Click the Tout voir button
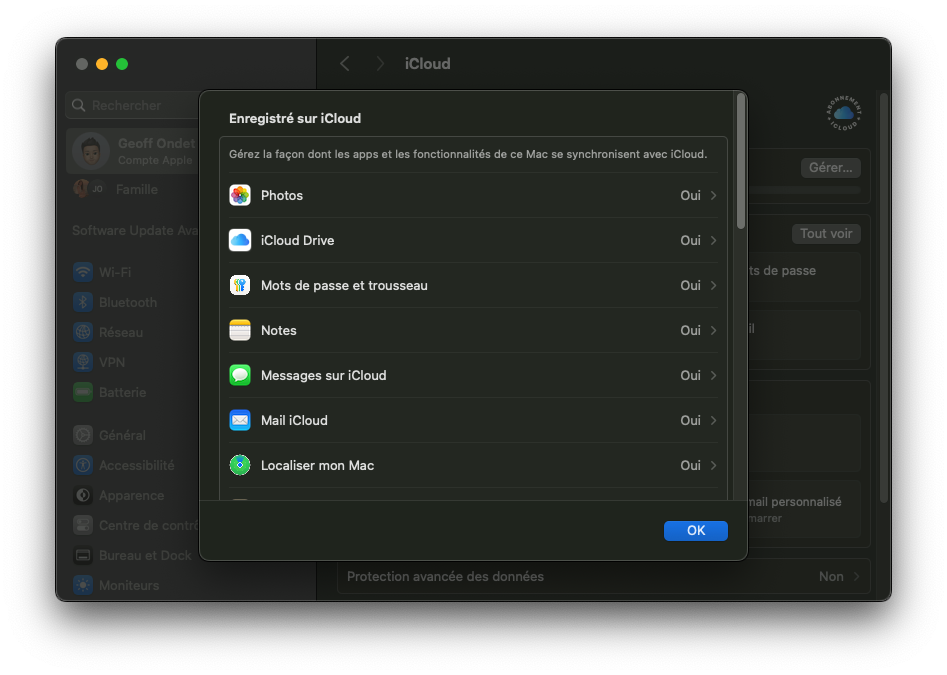The image size is (947, 675). tap(826, 234)
